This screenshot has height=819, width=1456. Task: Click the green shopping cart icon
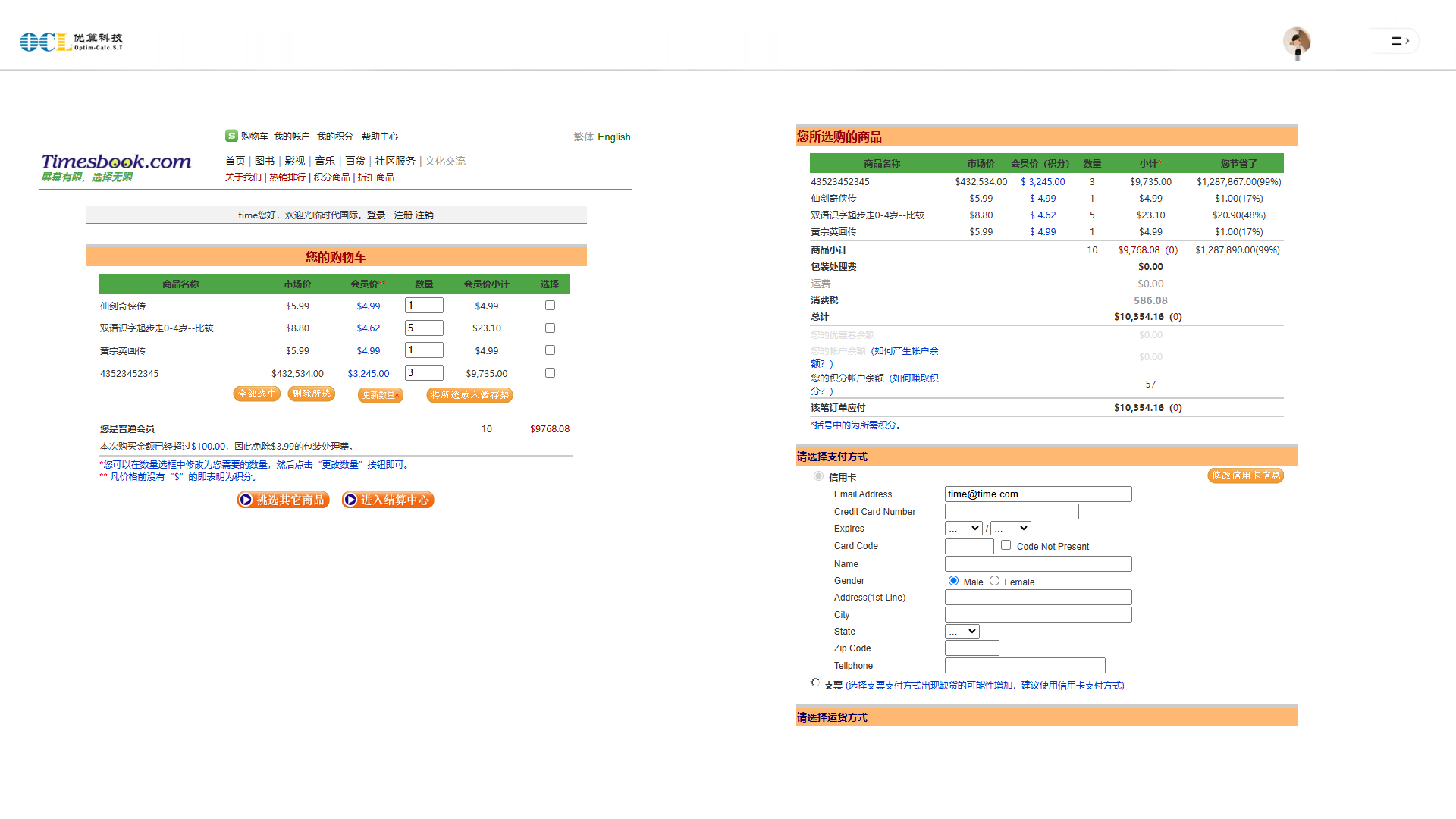tap(231, 136)
